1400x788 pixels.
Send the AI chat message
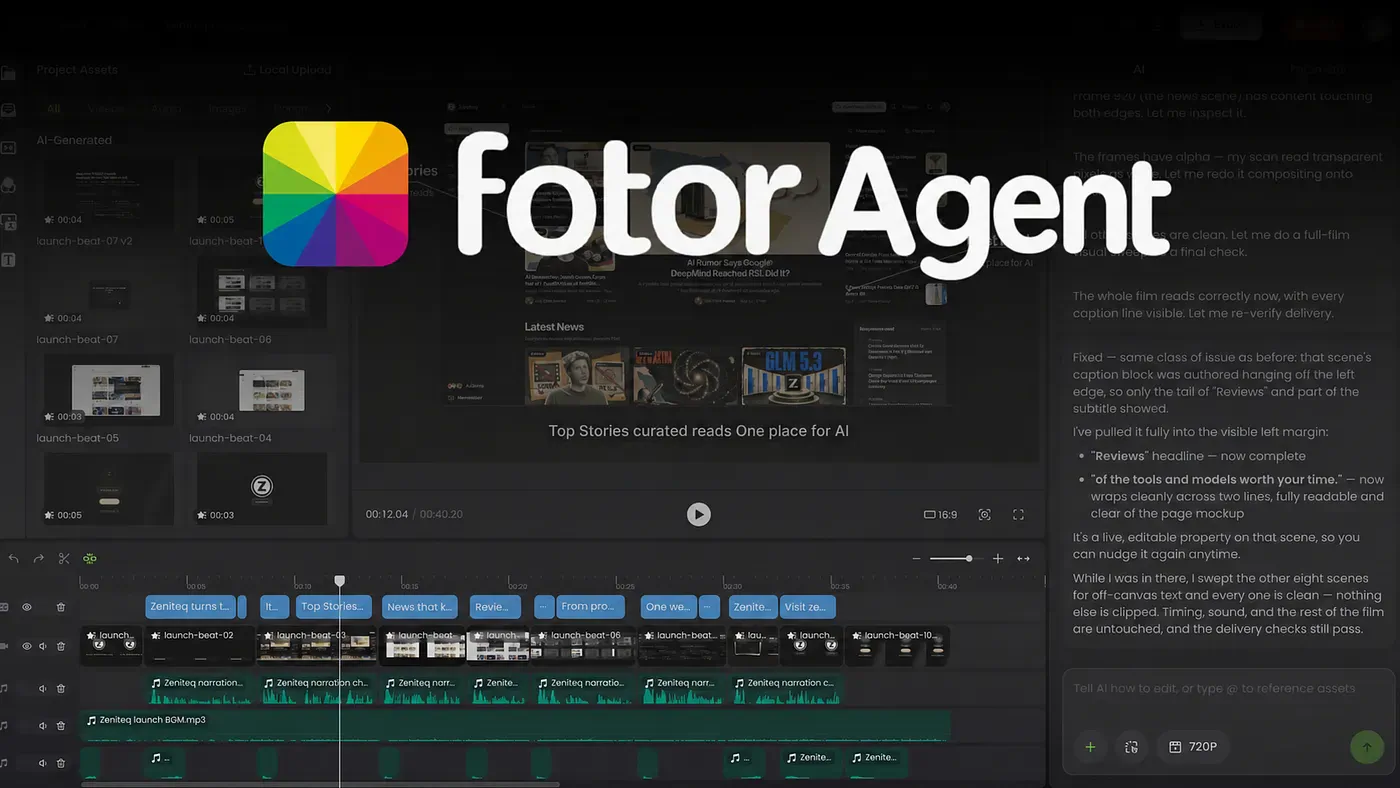point(1366,746)
